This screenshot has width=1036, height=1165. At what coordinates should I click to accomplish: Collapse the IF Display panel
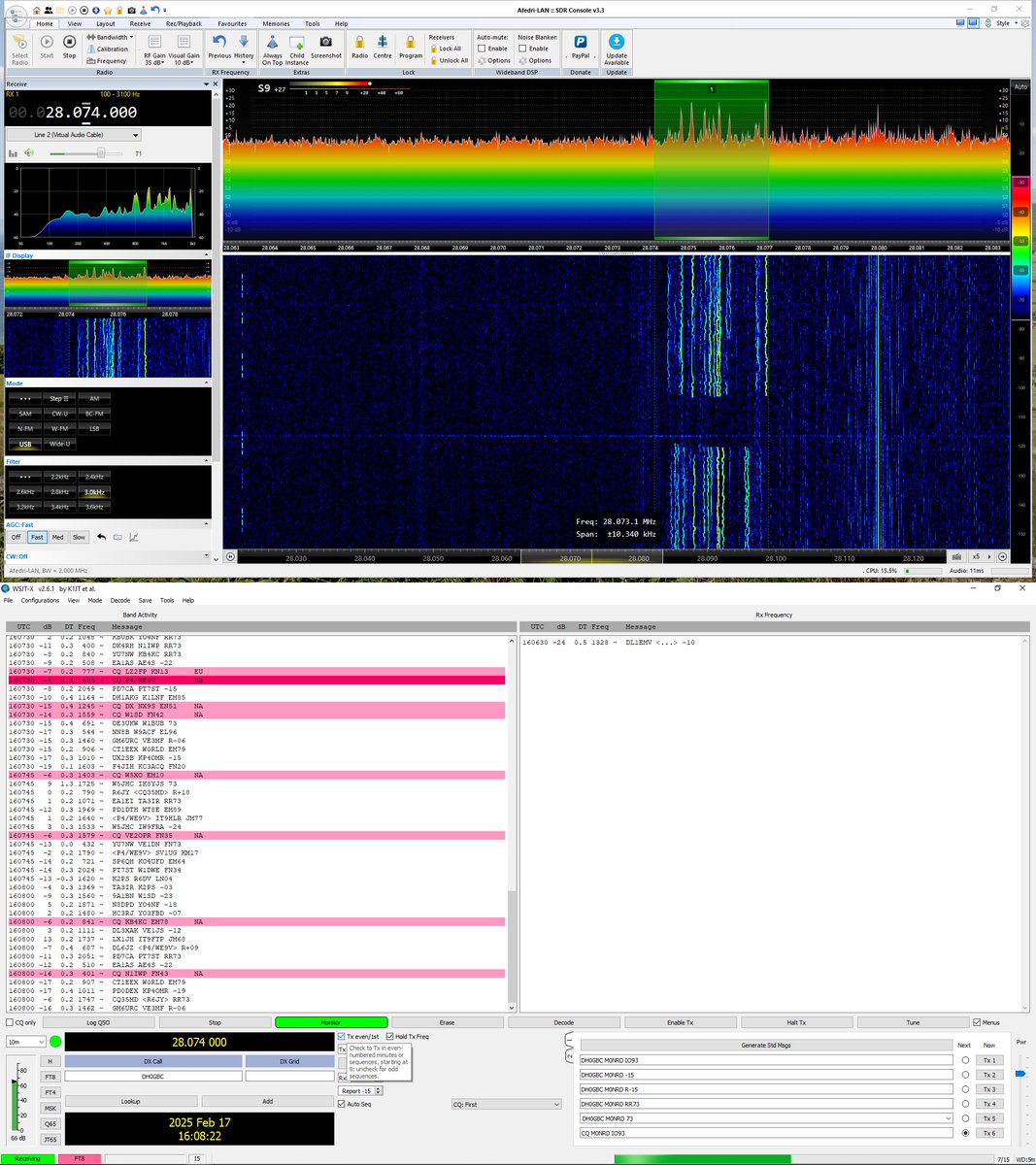(x=206, y=255)
